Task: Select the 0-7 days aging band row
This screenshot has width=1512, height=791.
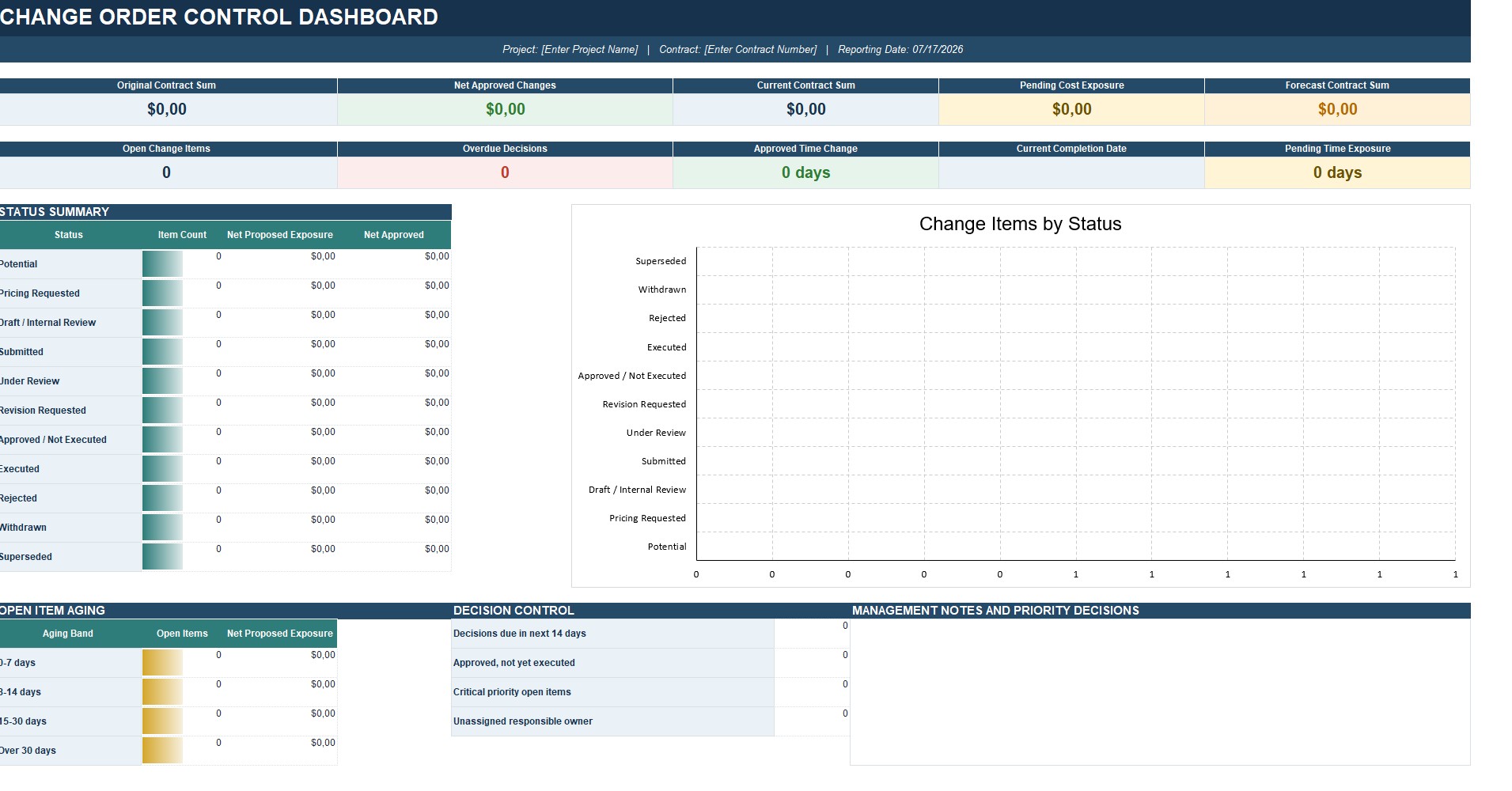Action: pyautogui.click(x=70, y=663)
